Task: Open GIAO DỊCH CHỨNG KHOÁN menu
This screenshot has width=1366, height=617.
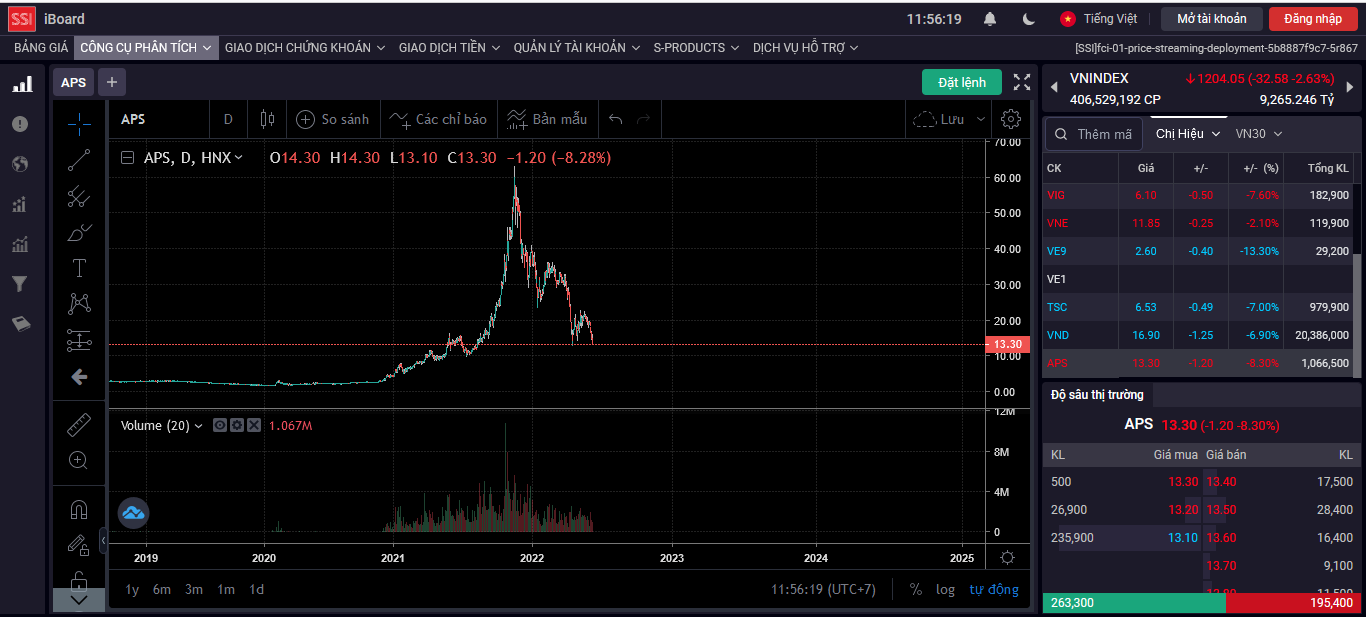Action: pyautogui.click(x=305, y=47)
